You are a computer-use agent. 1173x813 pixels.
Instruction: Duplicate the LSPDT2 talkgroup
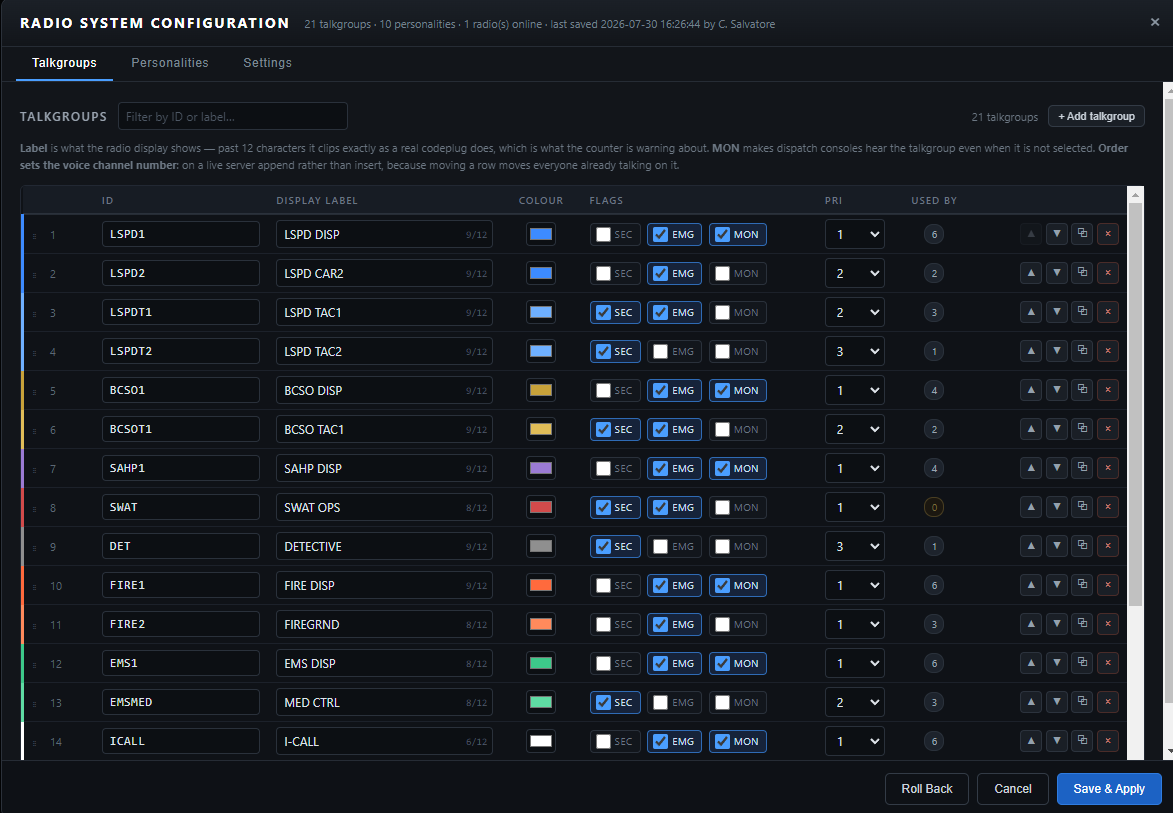(1082, 351)
